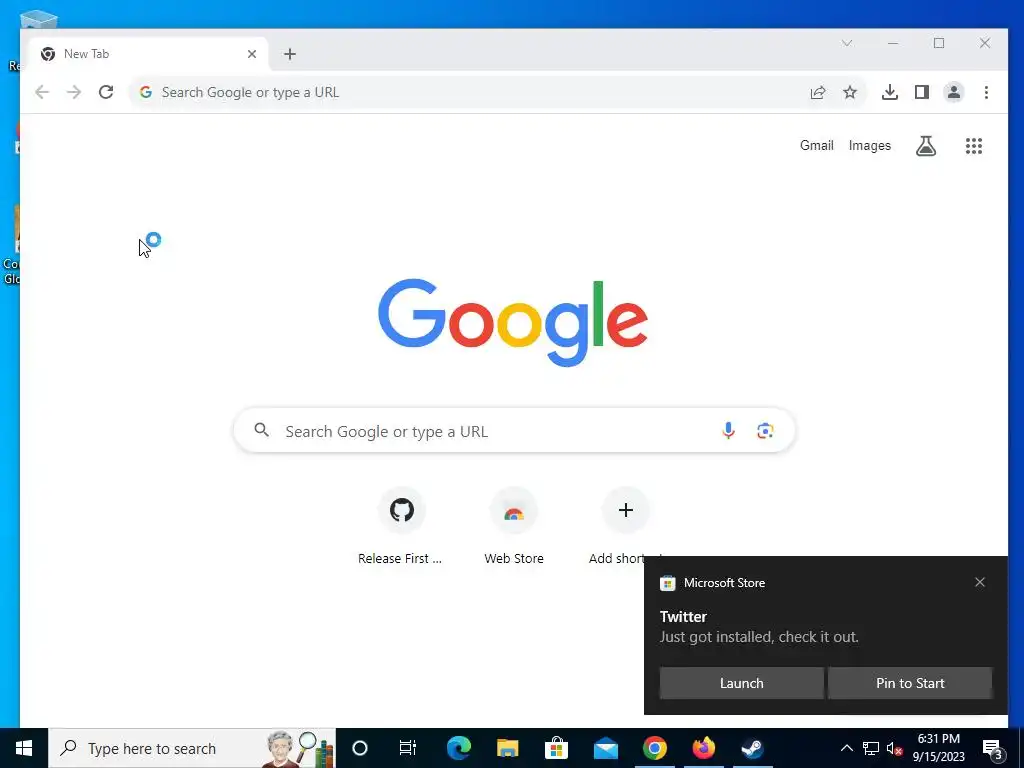This screenshot has height=768, width=1024.
Task: Open the Images link
Action: [869, 146]
